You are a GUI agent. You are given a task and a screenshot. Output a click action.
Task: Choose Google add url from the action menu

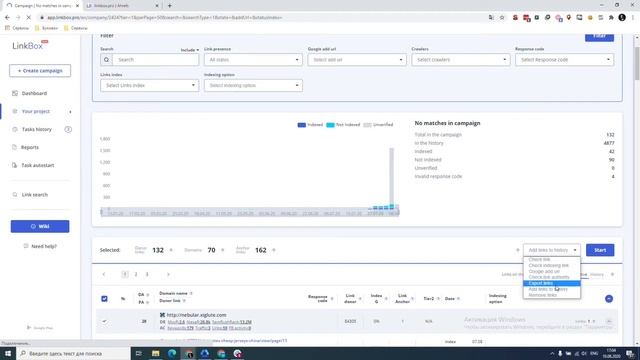(x=551, y=271)
